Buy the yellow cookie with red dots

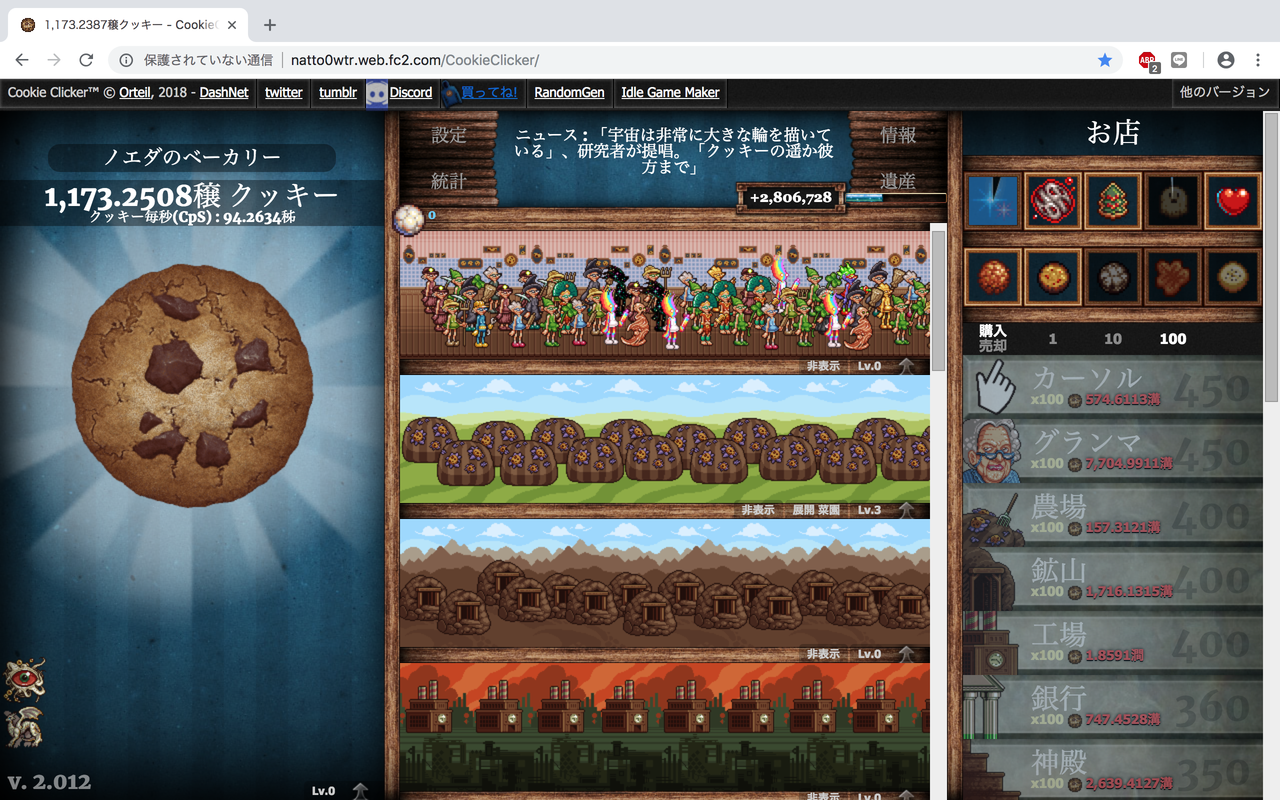coord(1053,277)
